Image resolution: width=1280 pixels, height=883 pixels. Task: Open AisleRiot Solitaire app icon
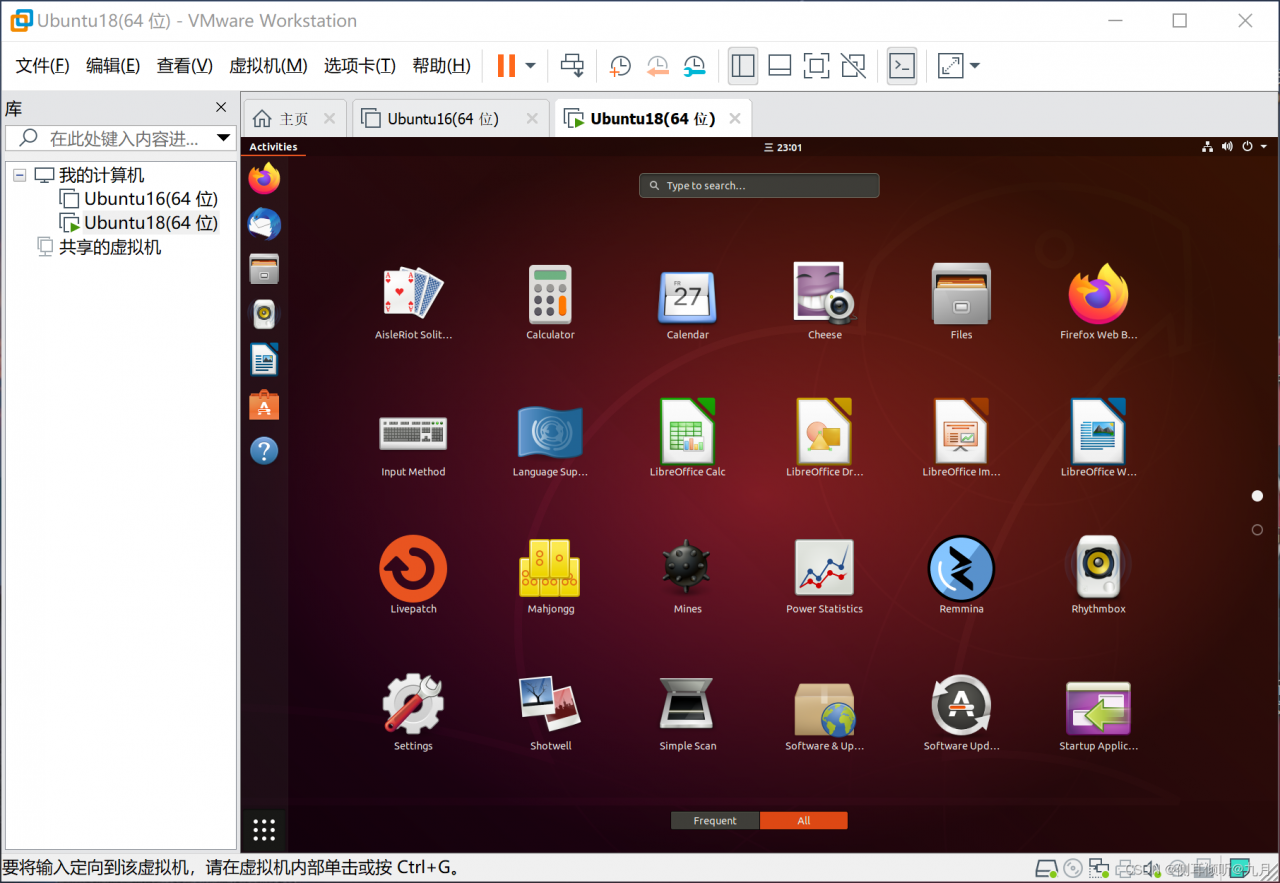point(413,294)
